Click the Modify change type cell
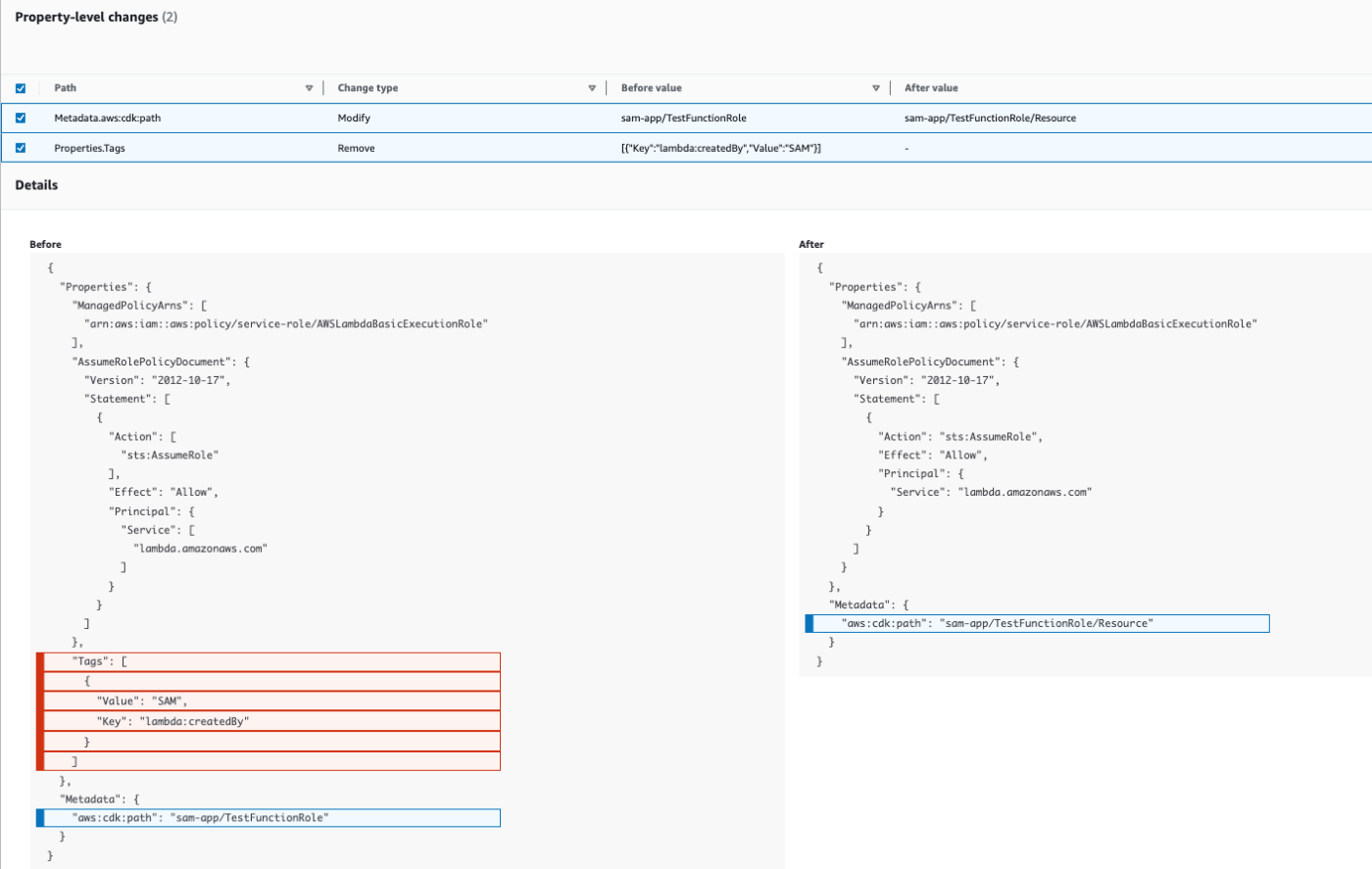The image size is (1372, 869). click(x=354, y=118)
